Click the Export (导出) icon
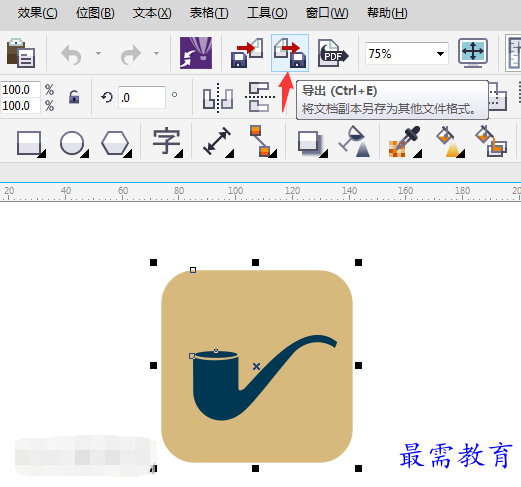Screen dimensions: 521x487 click(x=290, y=53)
